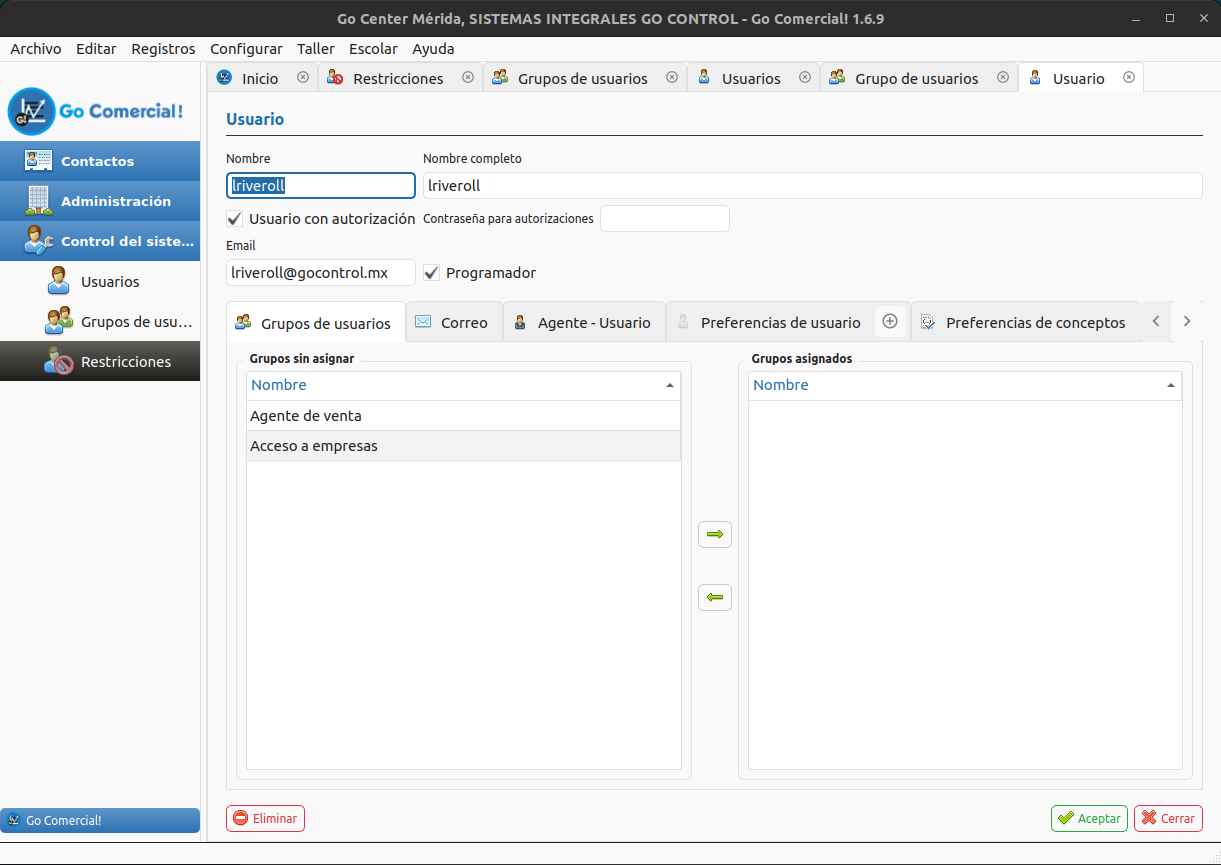Click the Aceptar button
The width and height of the screenshot is (1221, 865).
(x=1089, y=818)
